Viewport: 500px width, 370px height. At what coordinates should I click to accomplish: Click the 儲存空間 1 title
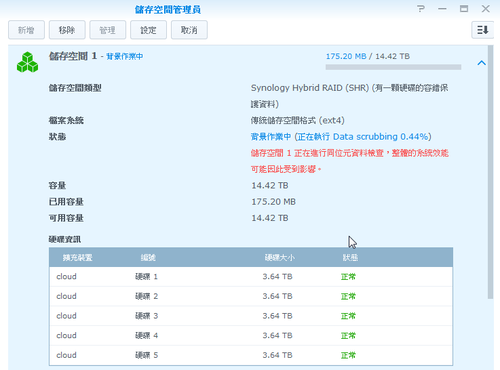pos(73,56)
